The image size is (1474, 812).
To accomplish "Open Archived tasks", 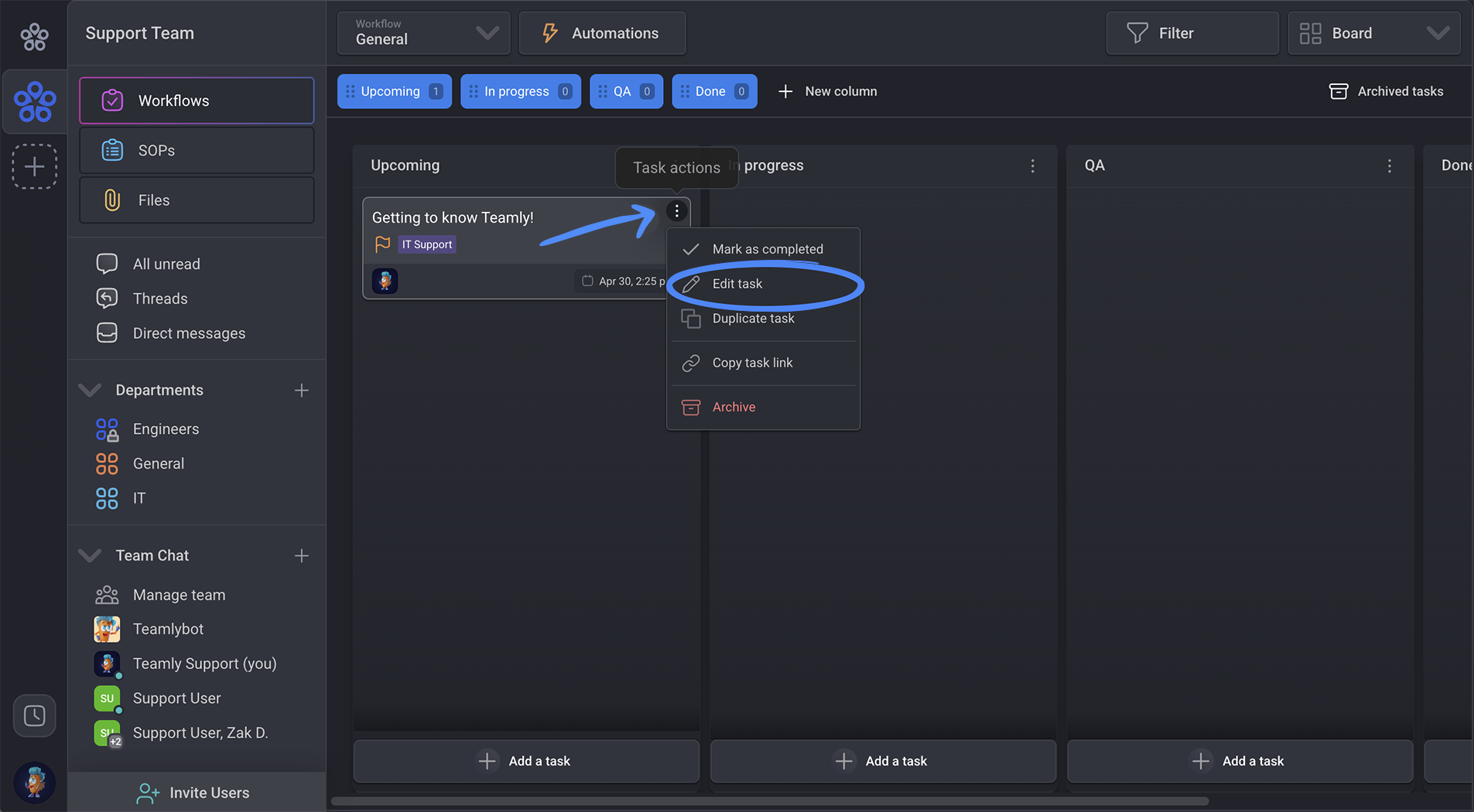I will click(1386, 91).
